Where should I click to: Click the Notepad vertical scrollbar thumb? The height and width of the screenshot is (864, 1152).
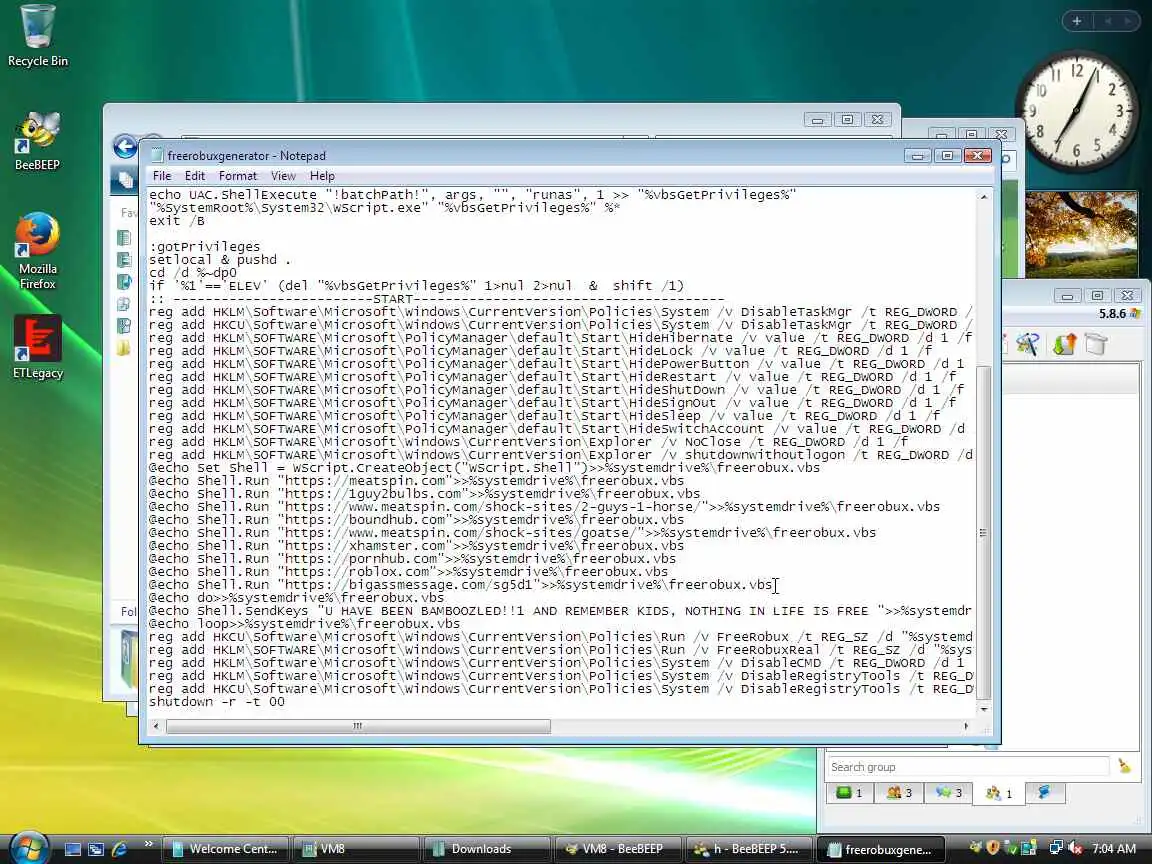pyautogui.click(x=984, y=532)
